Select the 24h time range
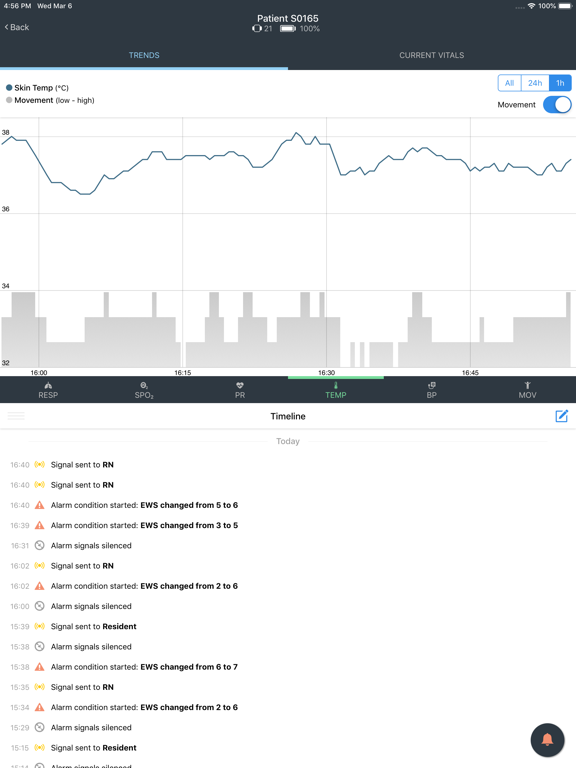This screenshot has height=768, width=576. tap(535, 83)
